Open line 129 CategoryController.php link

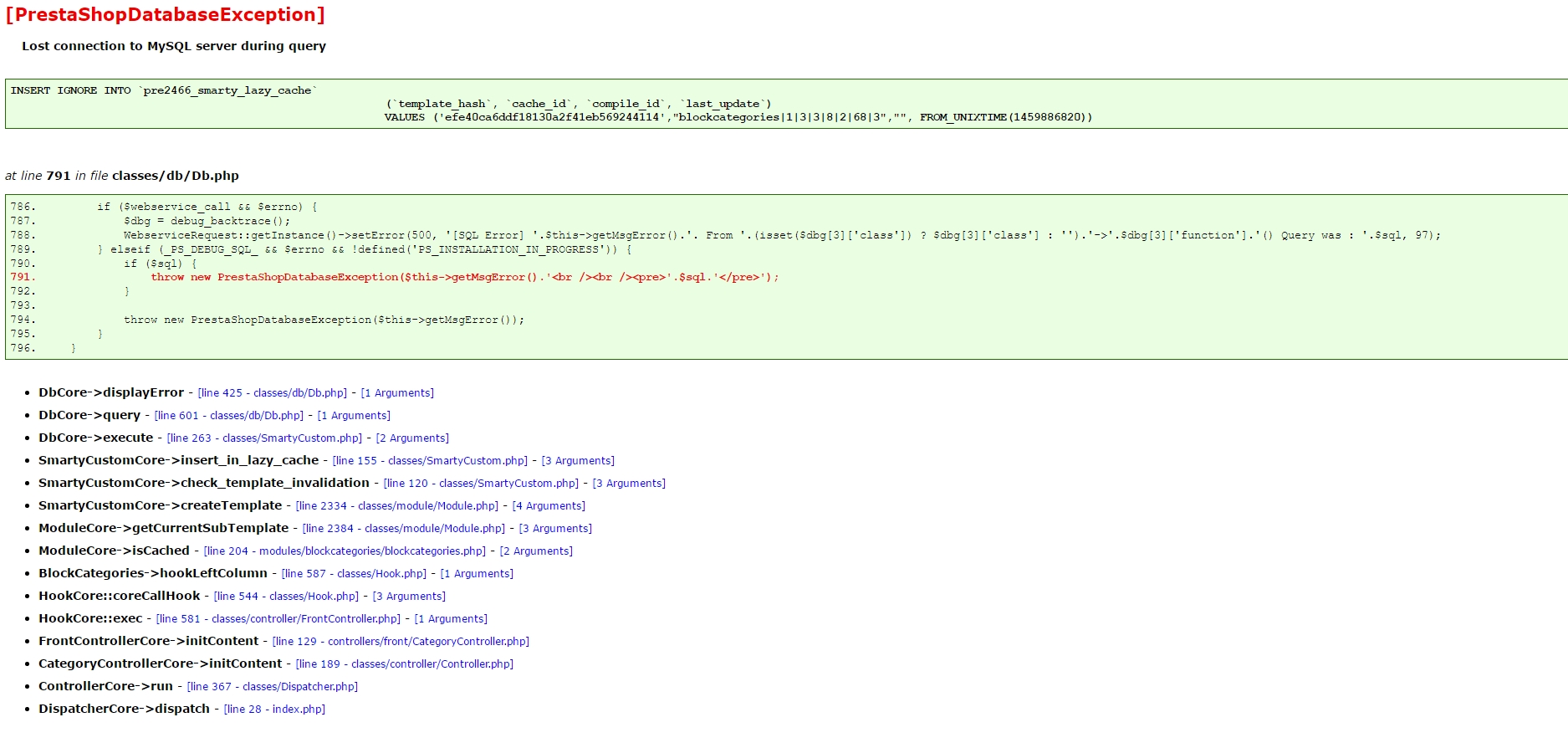click(x=401, y=642)
